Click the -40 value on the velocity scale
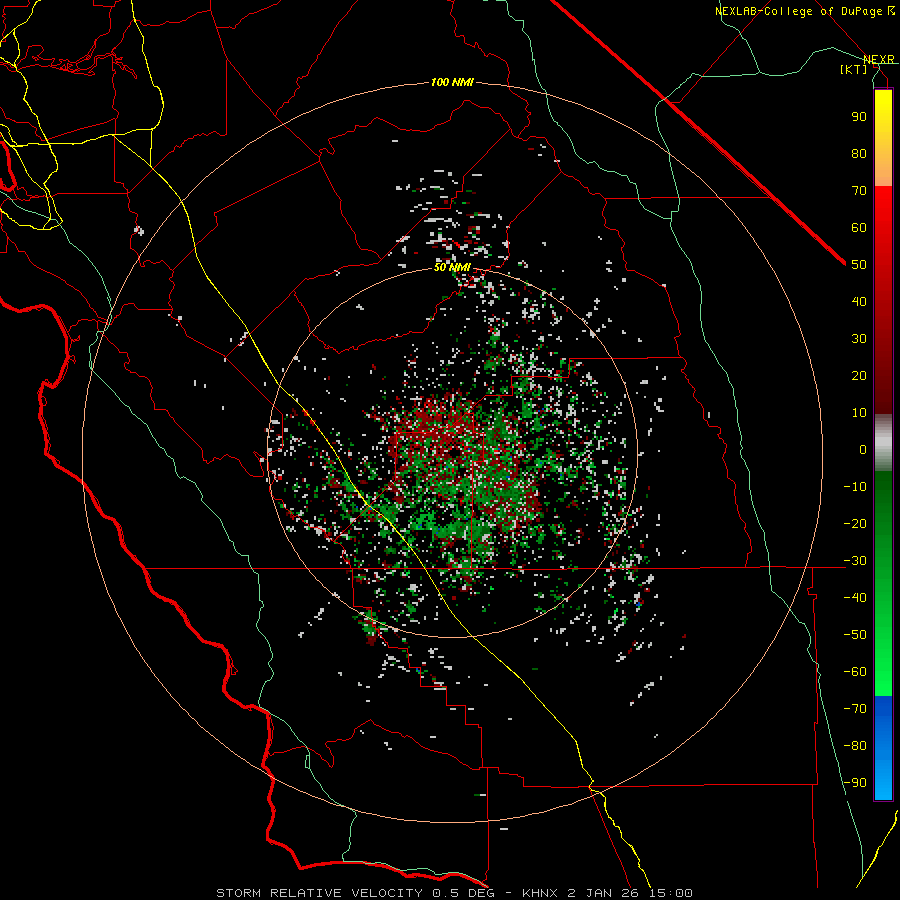Image resolution: width=900 pixels, height=900 pixels. (855, 598)
